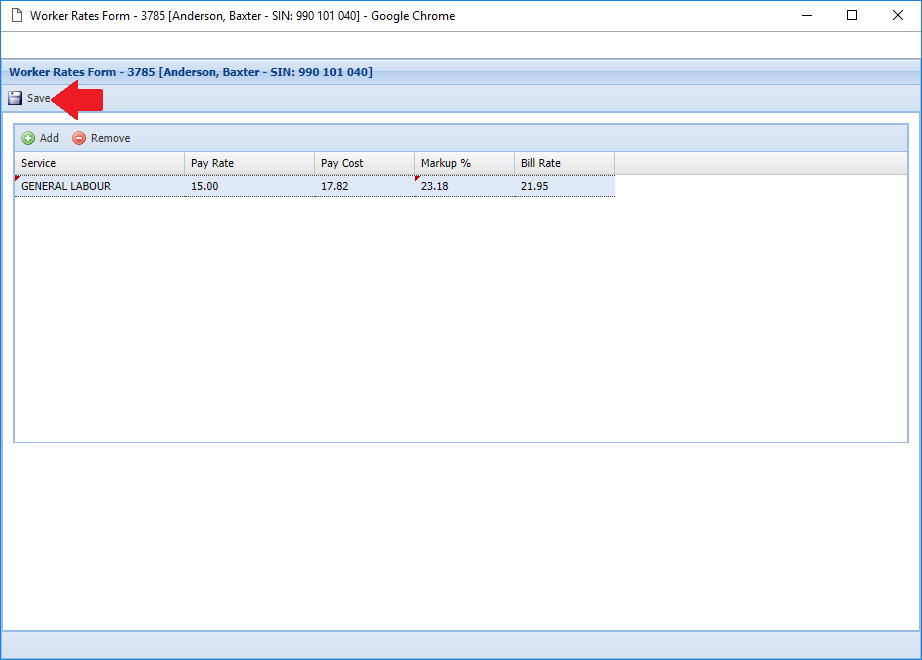The image size is (922, 660).
Task: Close the Worker Rates Form window
Action: [897, 15]
